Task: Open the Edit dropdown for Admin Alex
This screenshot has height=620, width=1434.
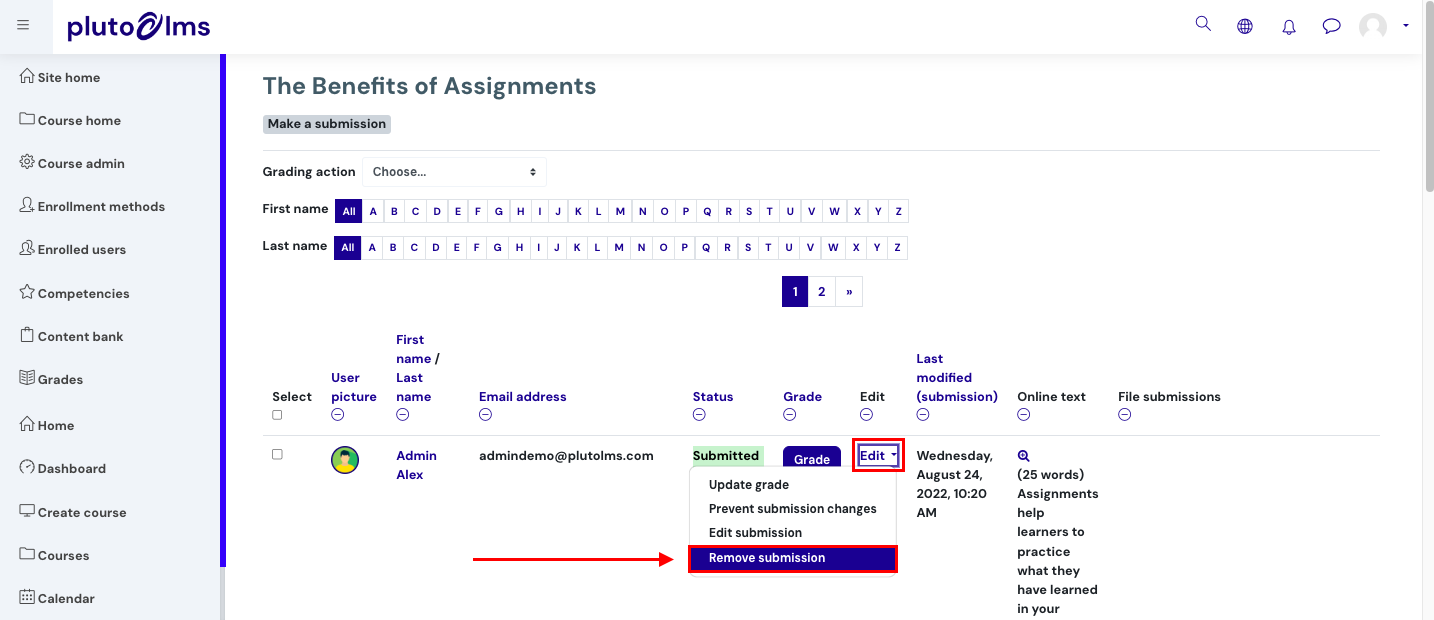Action: pyautogui.click(x=879, y=456)
